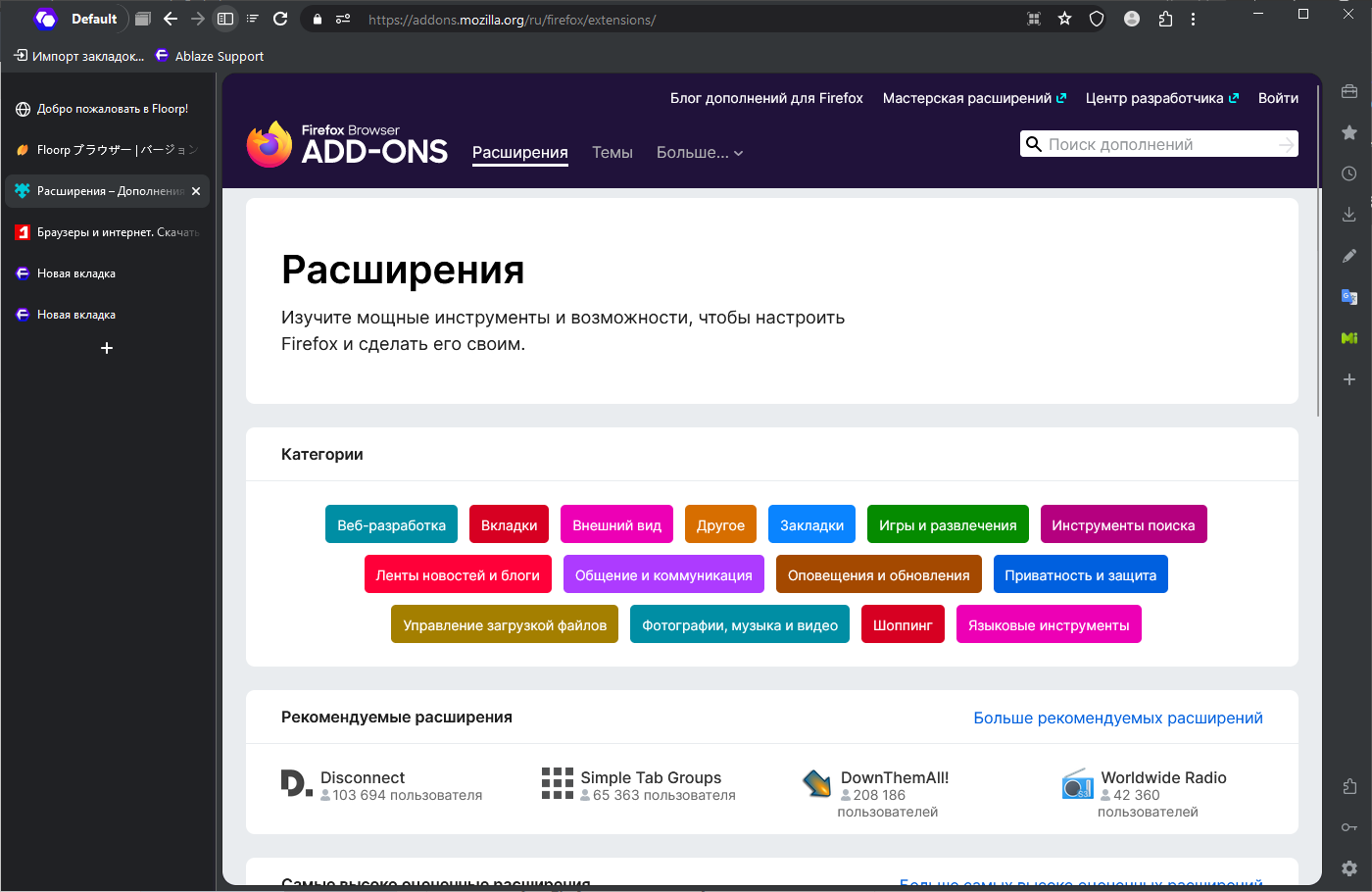Click the page vertical scrollbar

pos(1319,251)
